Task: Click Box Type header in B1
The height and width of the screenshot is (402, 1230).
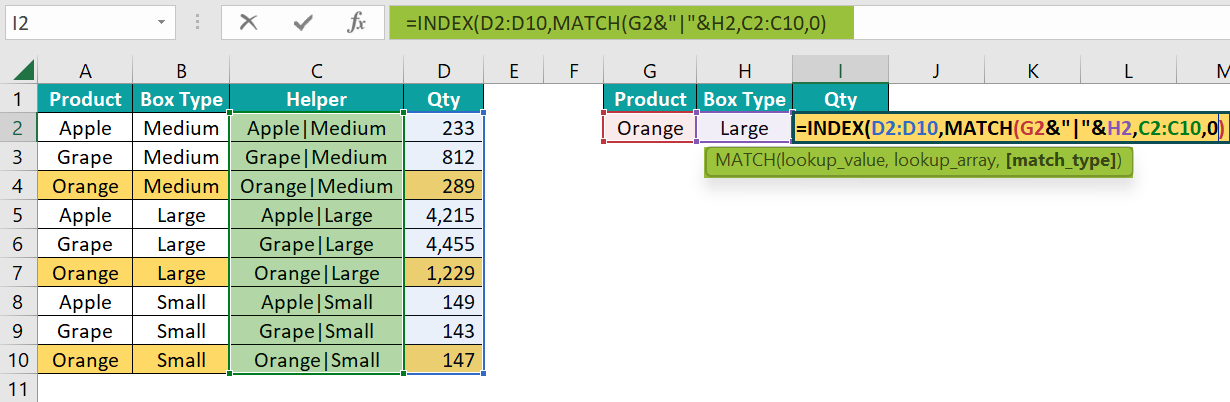Action: point(181,99)
